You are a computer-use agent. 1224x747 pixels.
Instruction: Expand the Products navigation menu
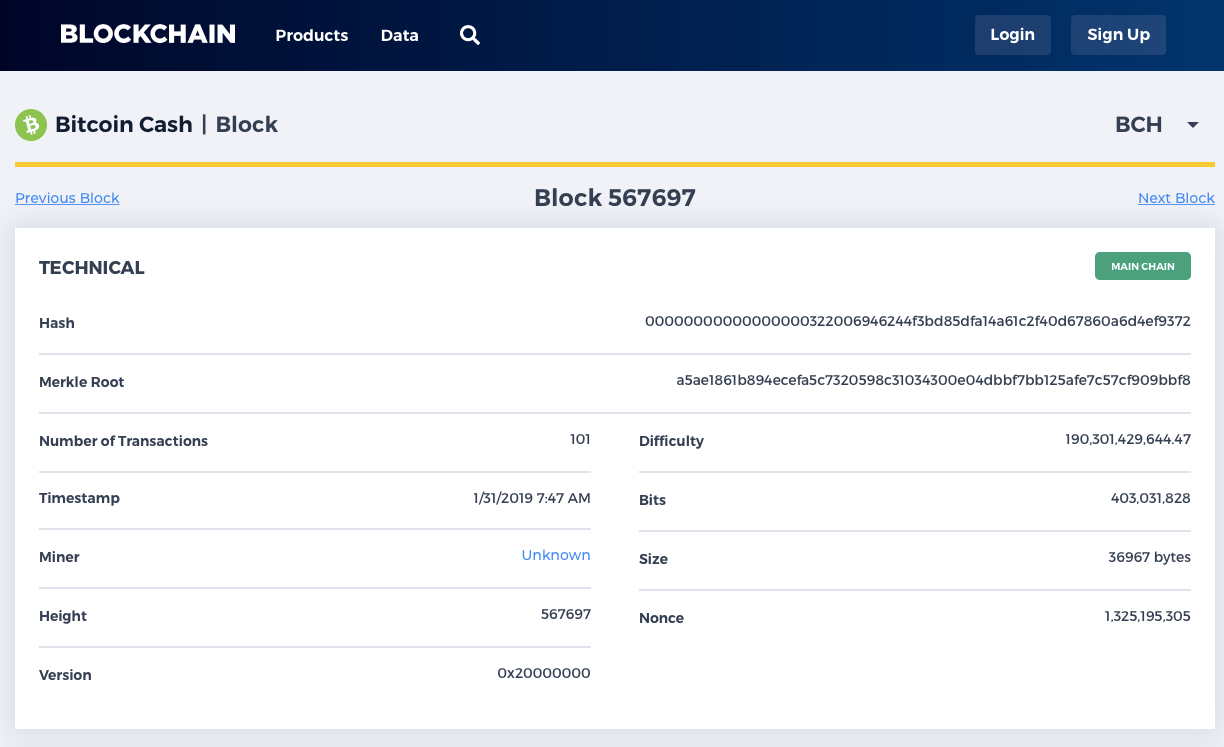click(x=311, y=35)
